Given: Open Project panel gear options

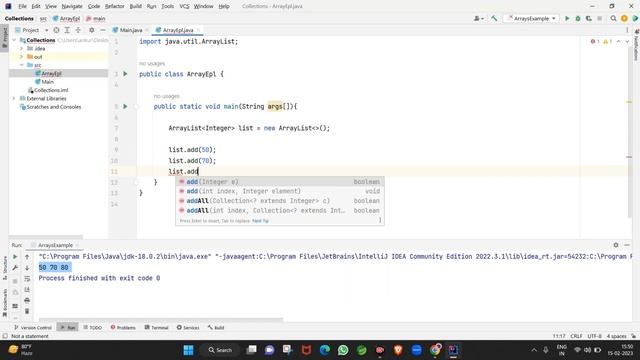Looking at the screenshot, I should tap(91, 30).
